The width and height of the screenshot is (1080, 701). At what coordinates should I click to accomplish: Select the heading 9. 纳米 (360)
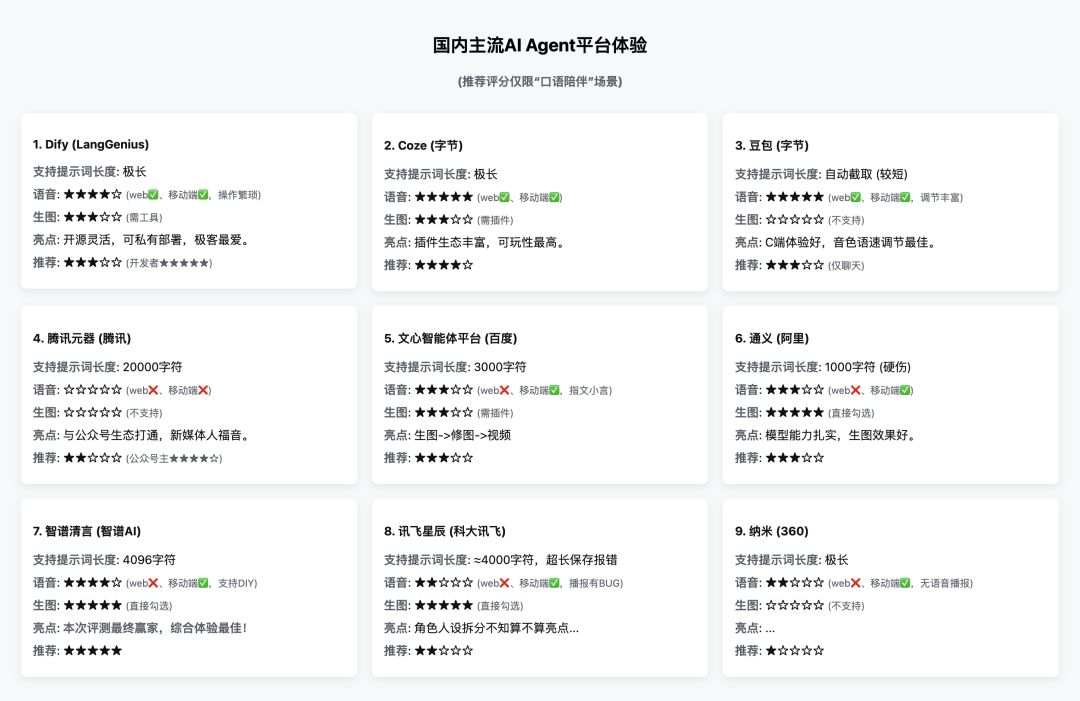(x=771, y=531)
